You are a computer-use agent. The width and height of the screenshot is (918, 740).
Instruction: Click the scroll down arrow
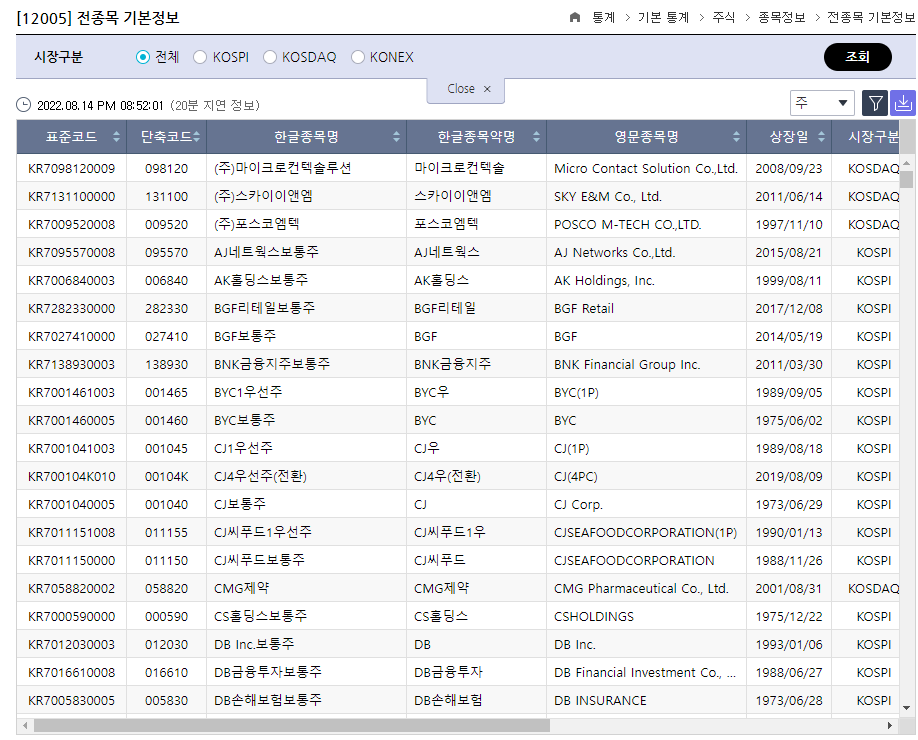pyautogui.click(x=906, y=708)
